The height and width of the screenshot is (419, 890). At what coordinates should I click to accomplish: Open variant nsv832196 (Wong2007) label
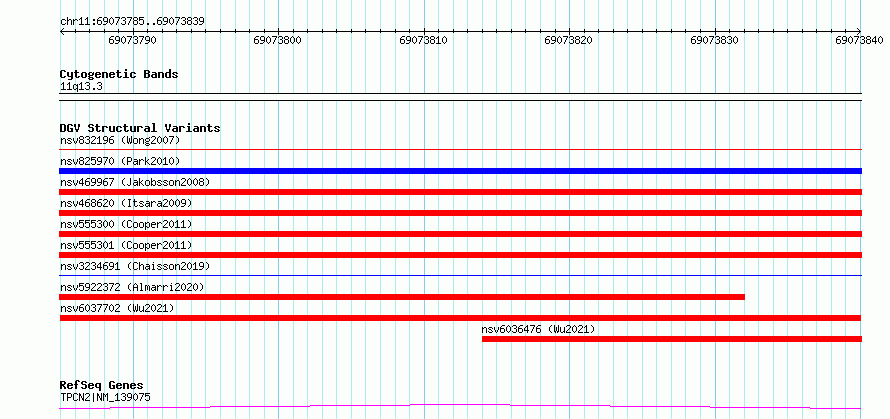pos(120,140)
